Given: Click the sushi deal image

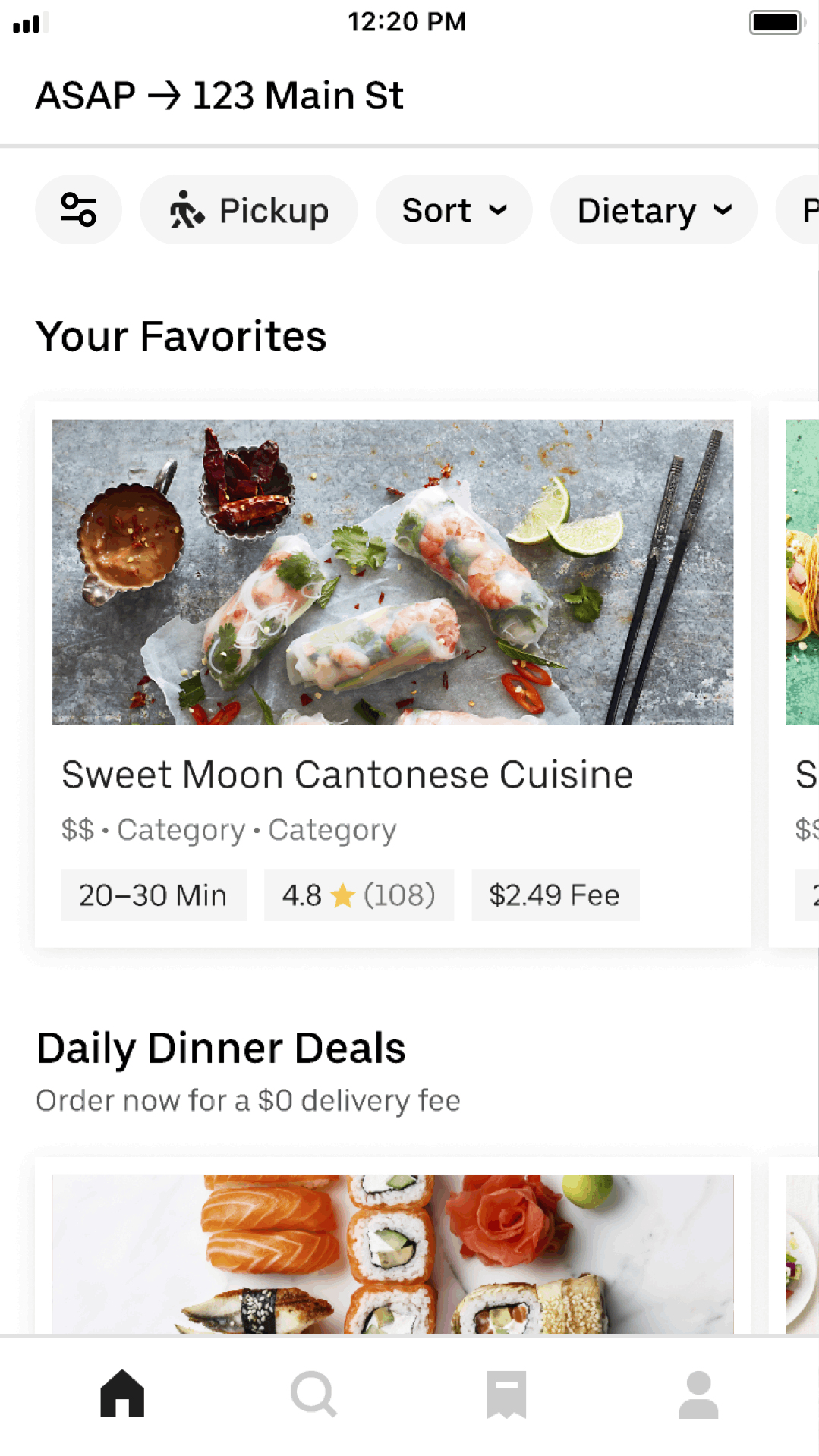Looking at the screenshot, I should (392, 1253).
